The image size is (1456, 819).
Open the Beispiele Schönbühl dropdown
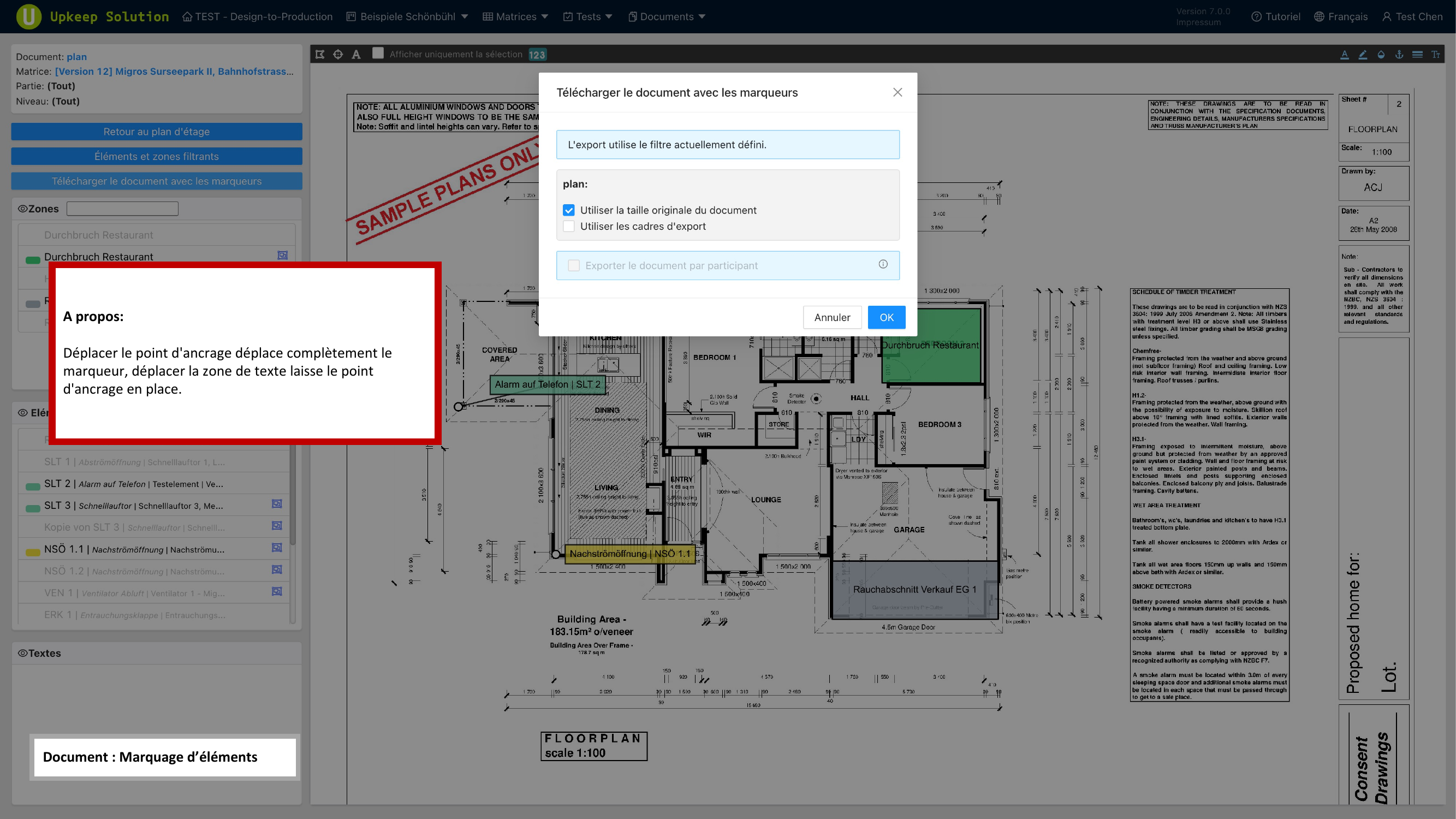pyautogui.click(x=407, y=16)
